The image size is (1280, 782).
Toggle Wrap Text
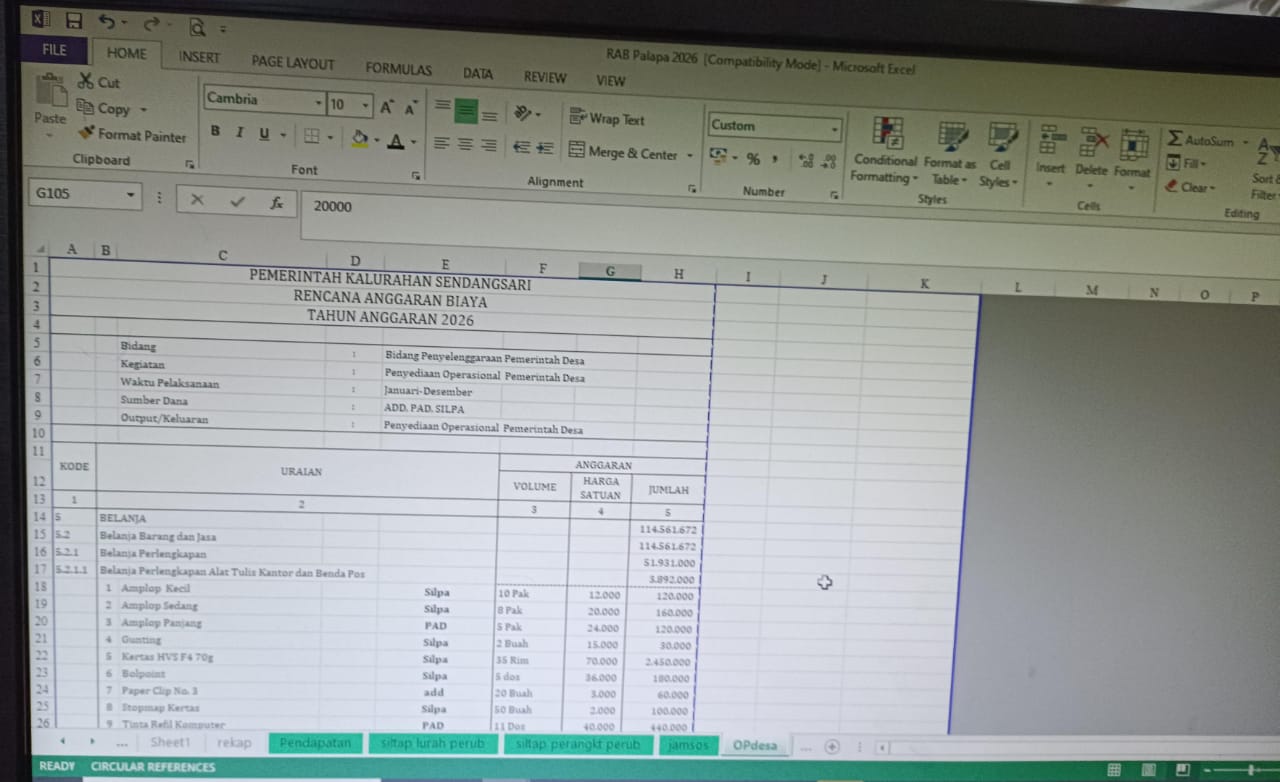click(607, 119)
